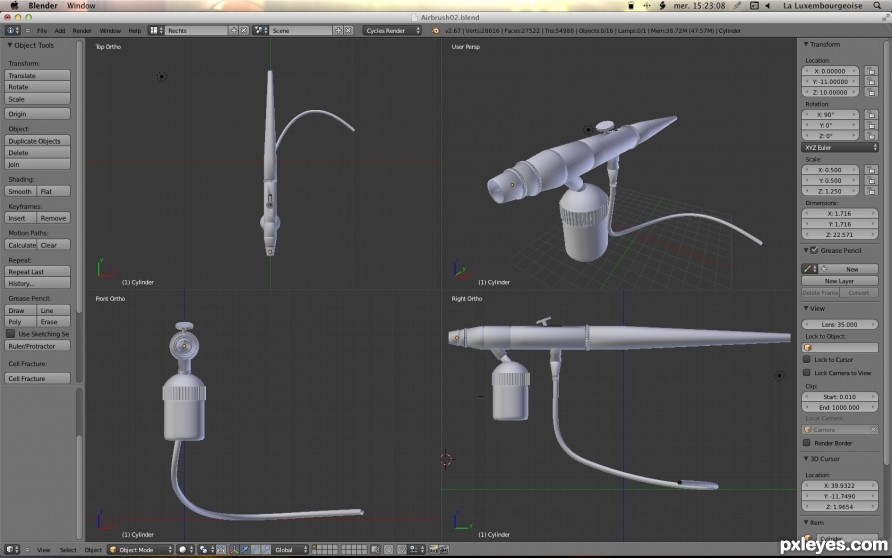Click the OpenGL render animation clapper icon
The image size is (892, 558).
(x=444, y=549)
